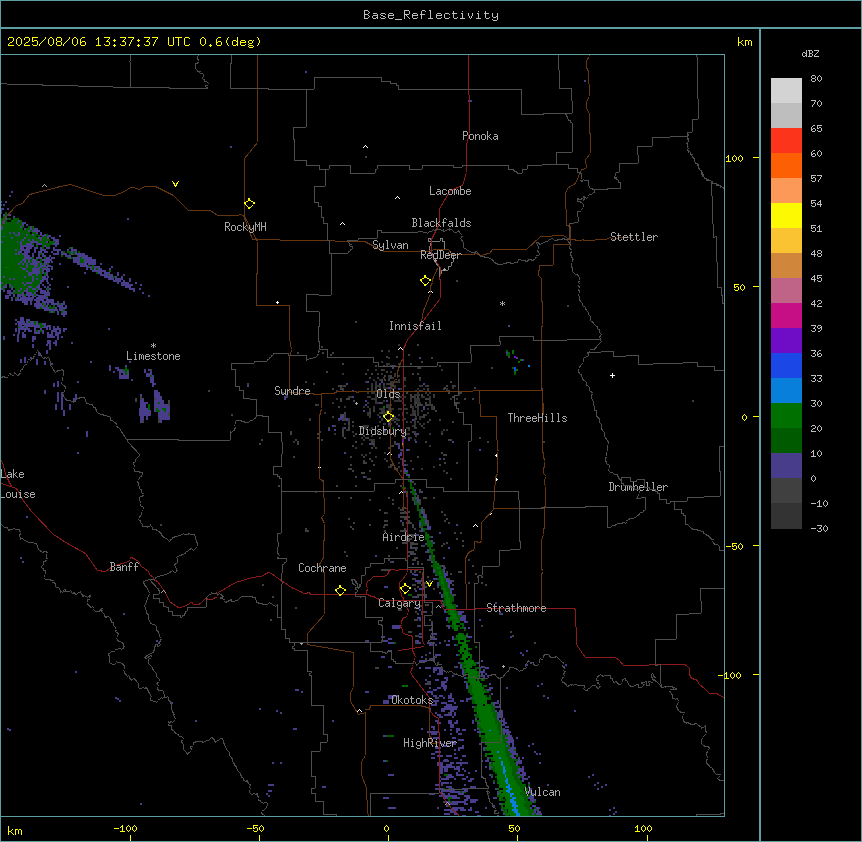Select the yellow diamond marker between Olds and Didsbury

pos(388,417)
